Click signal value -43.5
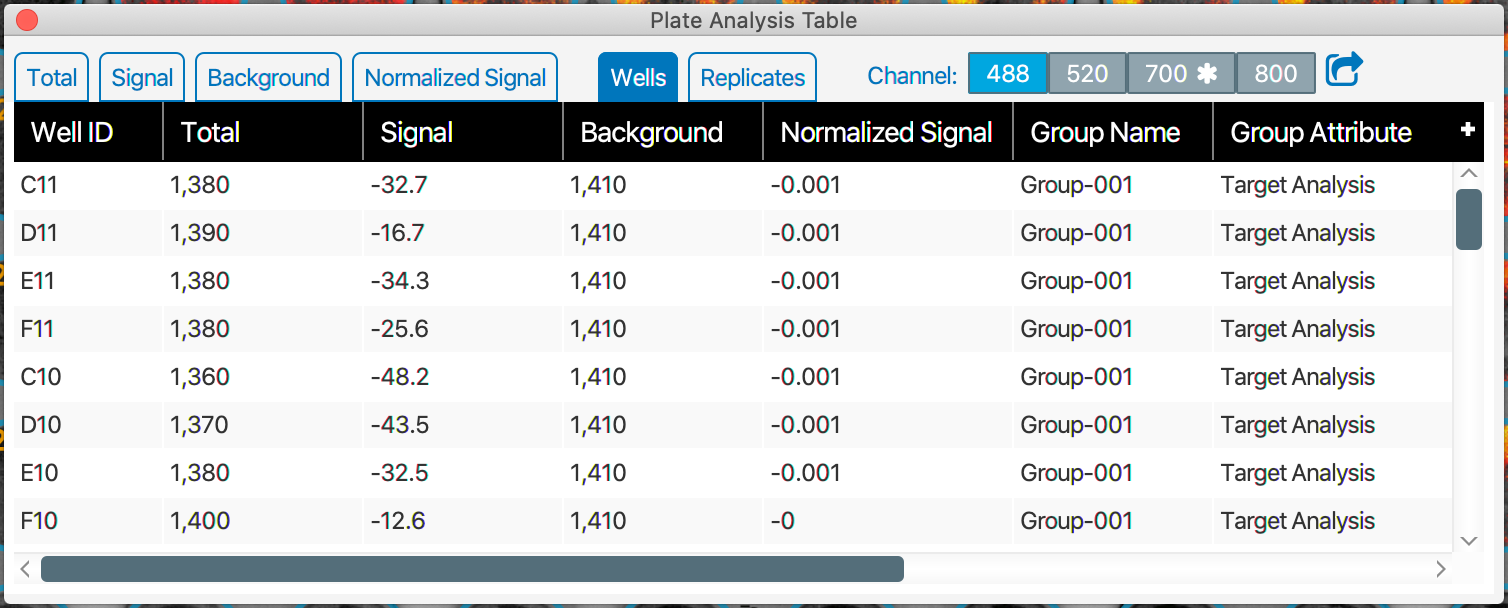Viewport: 1508px width, 608px height. click(400, 425)
